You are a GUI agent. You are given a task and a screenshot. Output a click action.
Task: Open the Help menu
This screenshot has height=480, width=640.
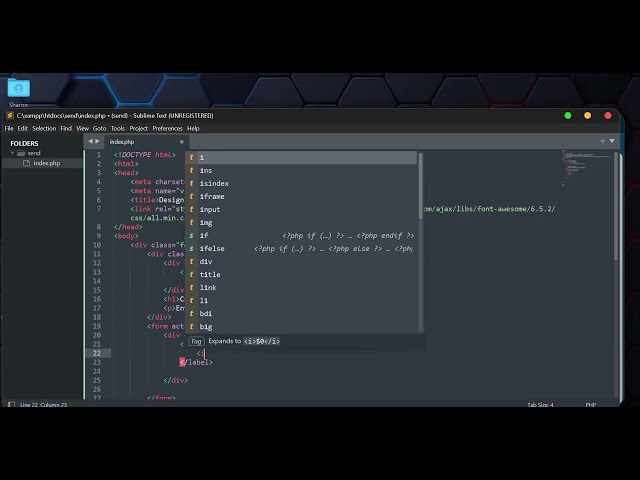coord(193,129)
